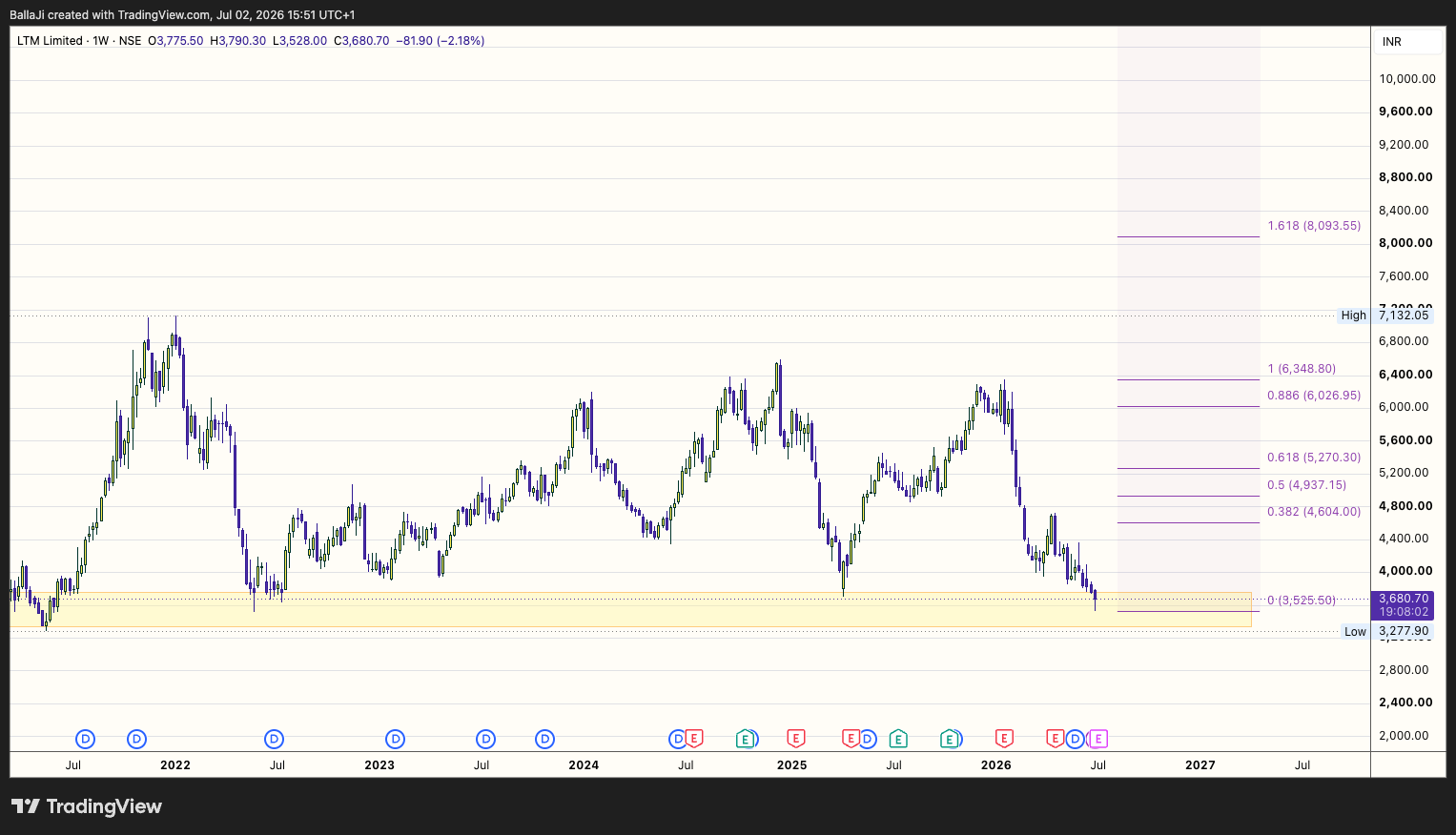The image size is (1456, 835).
Task: Click the open value O3,775.50
Action: coord(175,41)
